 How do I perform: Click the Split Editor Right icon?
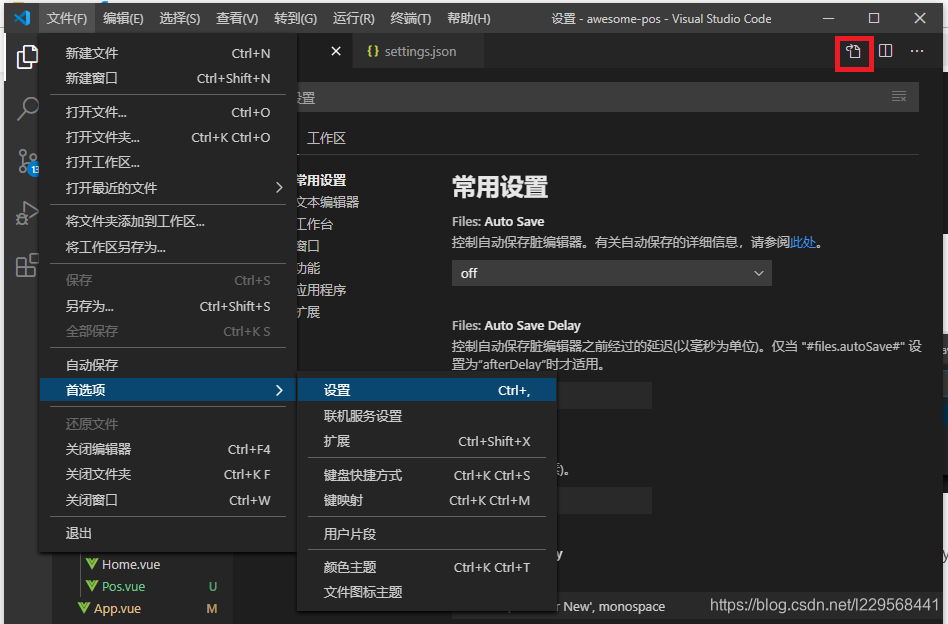(885, 51)
